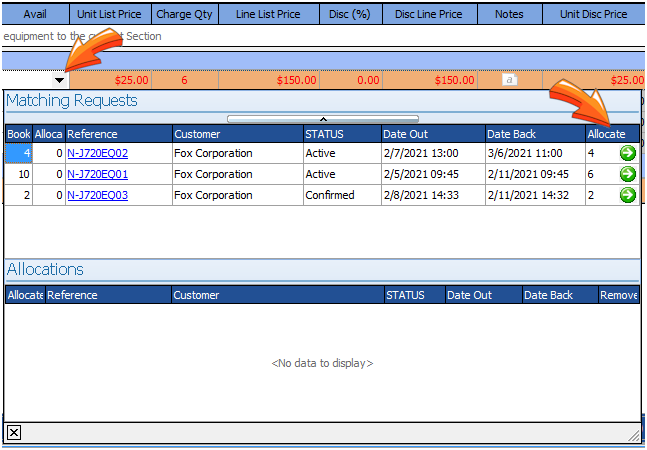Viewport: 647px width, 450px height.
Task: Click the Unit List Price column header
Action: point(110,14)
